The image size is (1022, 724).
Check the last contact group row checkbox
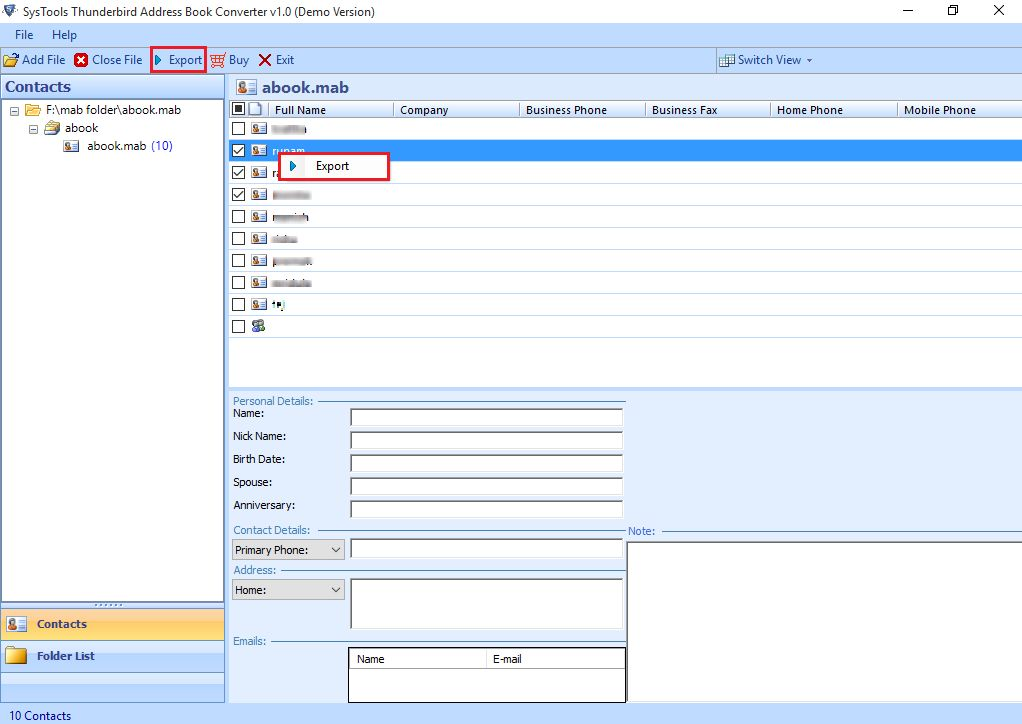click(x=238, y=326)
